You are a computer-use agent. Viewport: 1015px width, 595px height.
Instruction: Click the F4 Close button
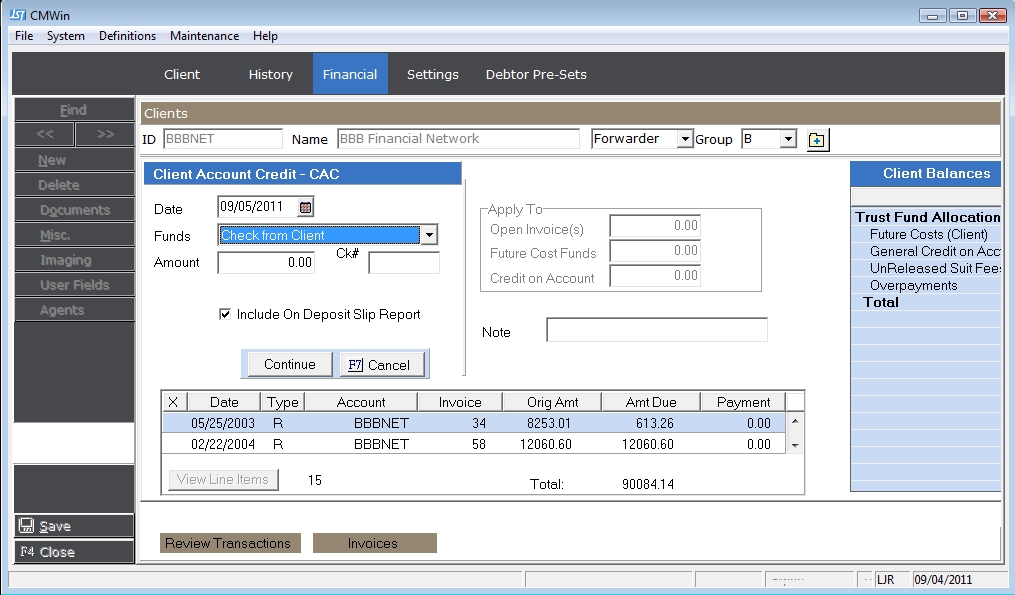click(74, 552)
